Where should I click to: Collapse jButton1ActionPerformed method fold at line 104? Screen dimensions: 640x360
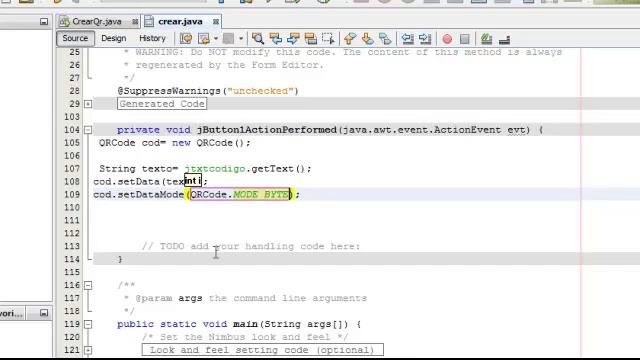tap(88, 130)
